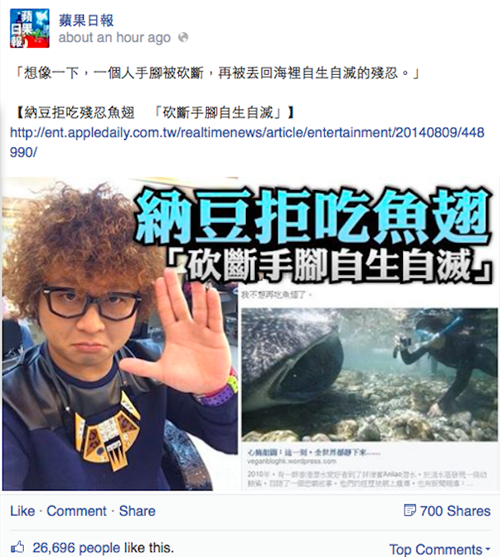Click the thumbs-up icon beside like count

[x=17, y=547]
